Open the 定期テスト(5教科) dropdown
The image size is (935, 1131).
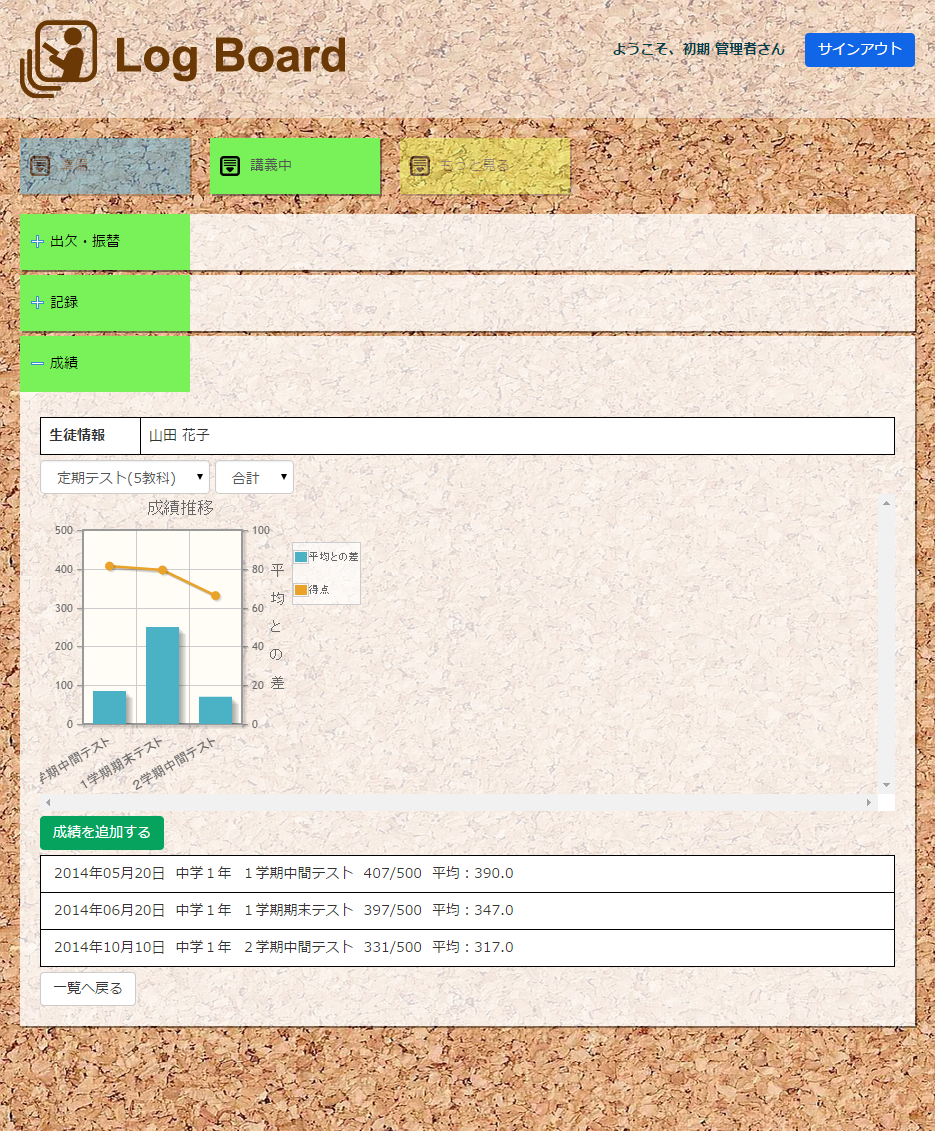pos(125,478)
